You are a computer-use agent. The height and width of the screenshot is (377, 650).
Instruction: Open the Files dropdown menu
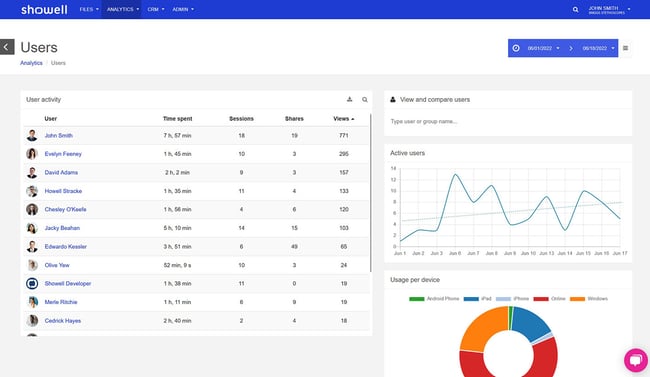(x=89, y=9)
